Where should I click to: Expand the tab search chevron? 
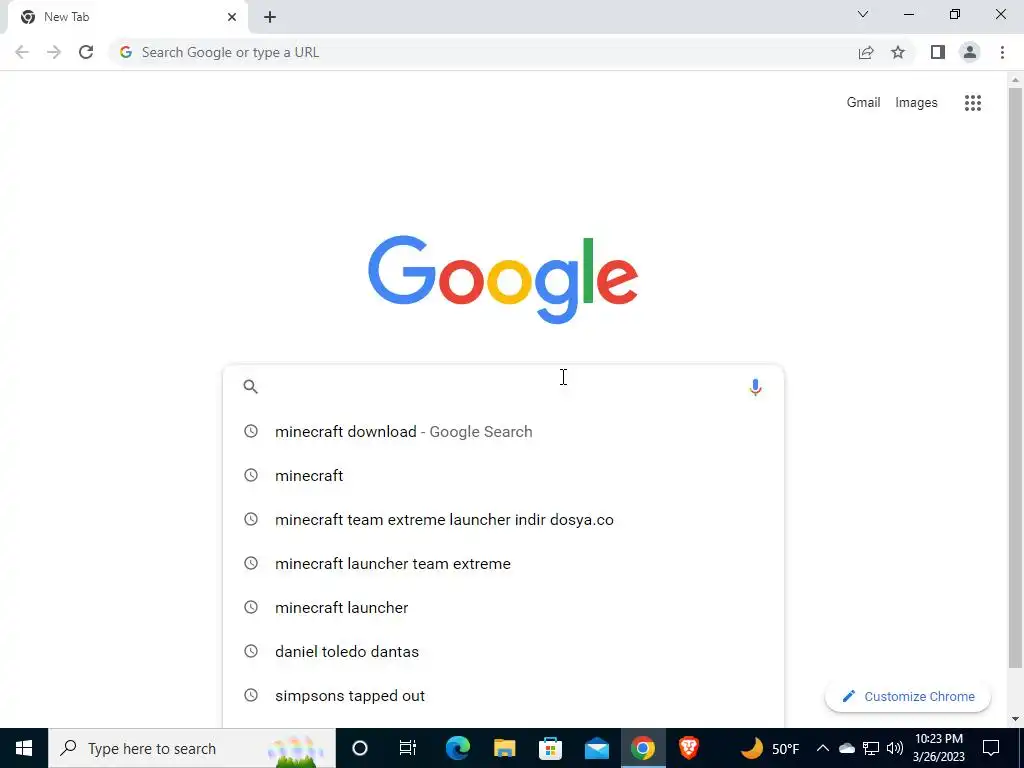(x=863, y=14)
